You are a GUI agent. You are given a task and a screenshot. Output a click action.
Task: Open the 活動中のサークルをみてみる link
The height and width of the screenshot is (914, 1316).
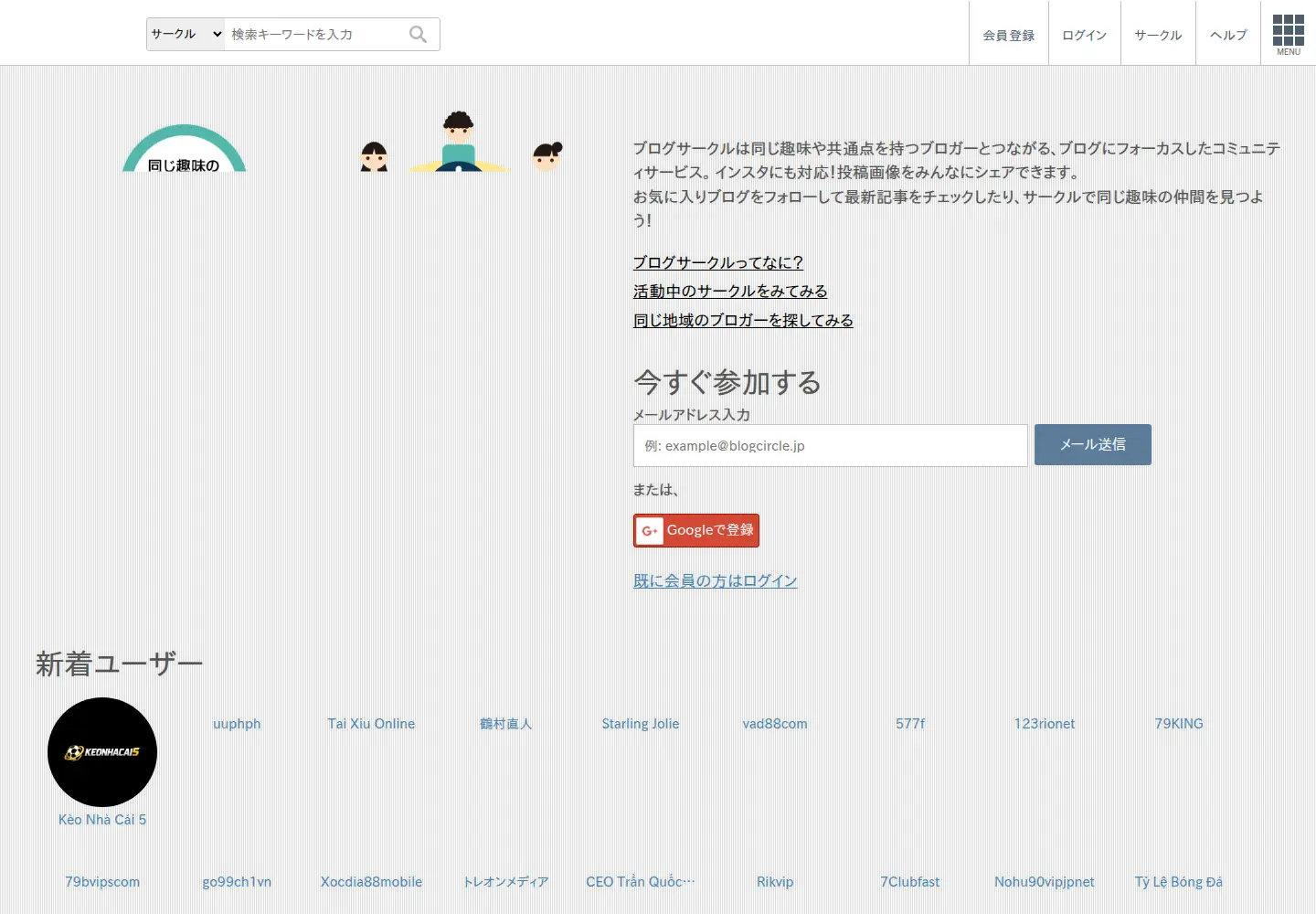pos(730,292)
